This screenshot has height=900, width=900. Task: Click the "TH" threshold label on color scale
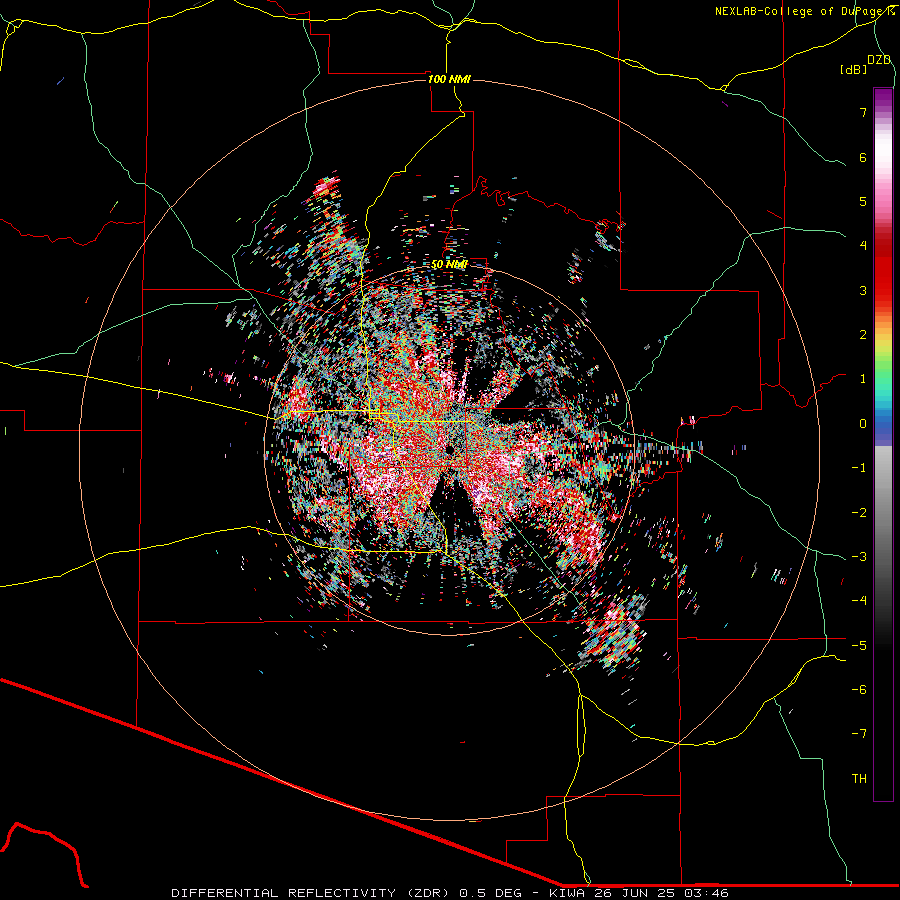(859, 779)
